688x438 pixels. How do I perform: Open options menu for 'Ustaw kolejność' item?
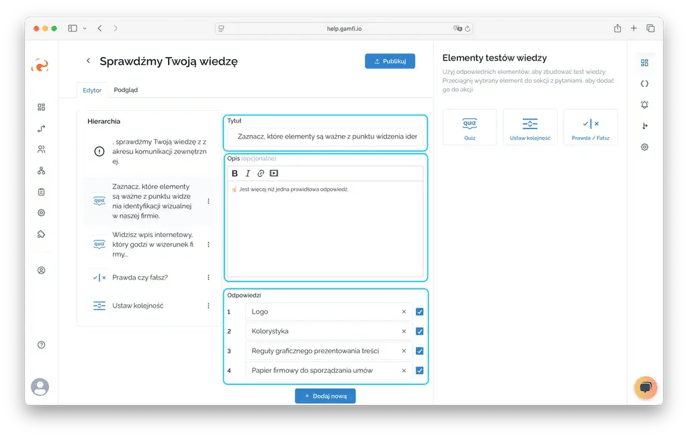[x=208, y=306]
